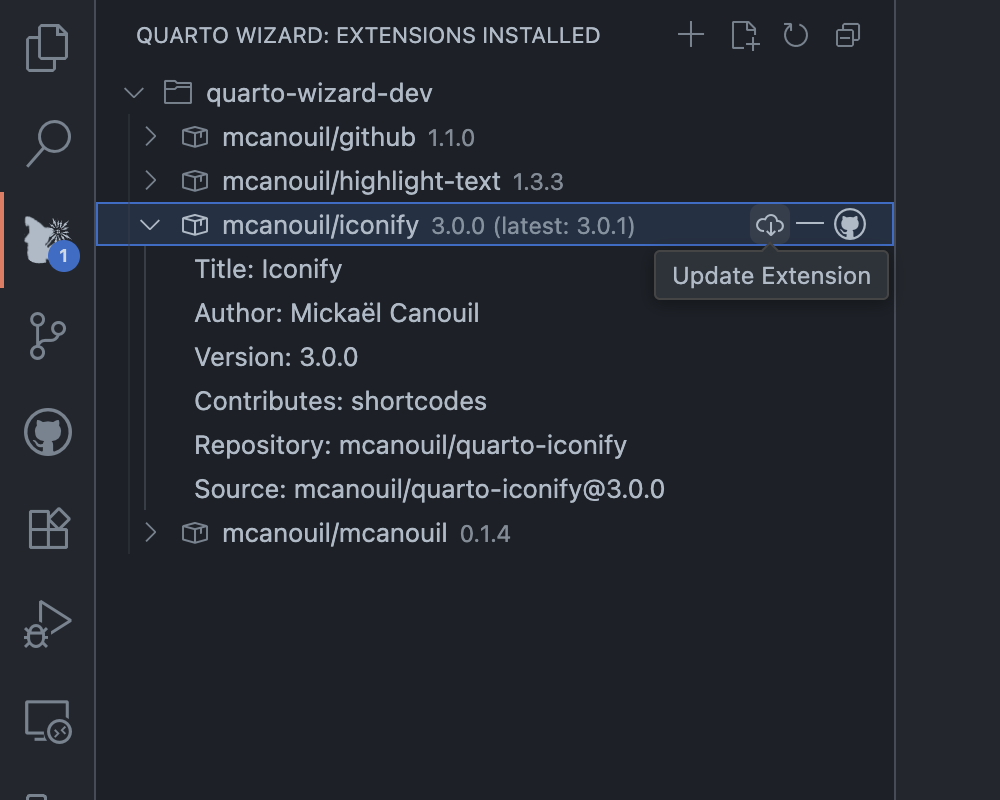
Task: Open the GitHub view in the activity bar
Action: click(46, 432)
